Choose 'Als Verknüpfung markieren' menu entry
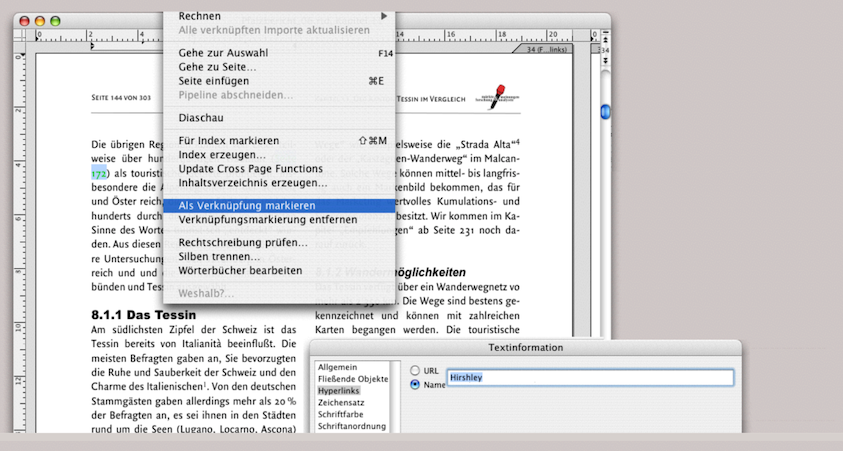 240,205
